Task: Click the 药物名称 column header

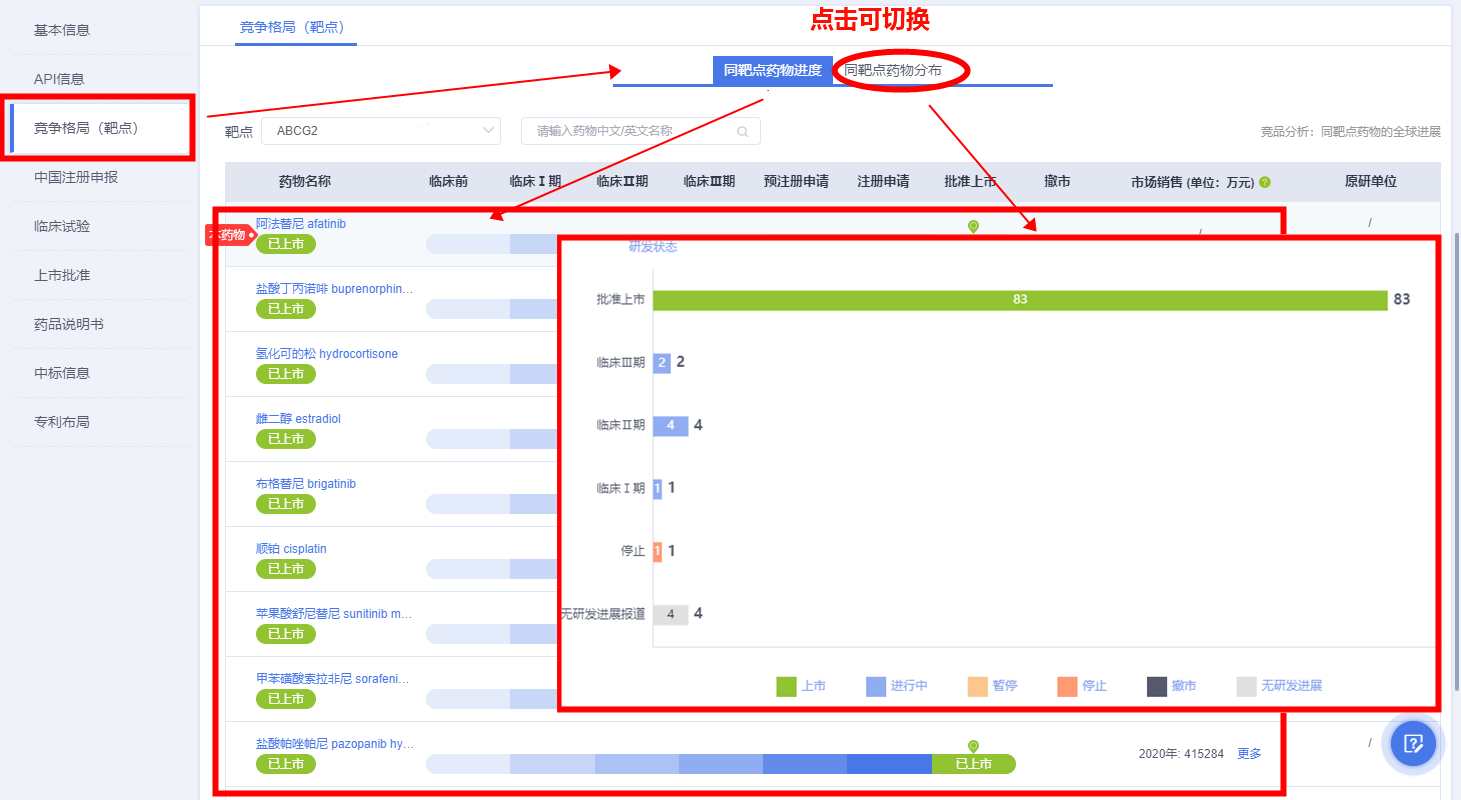Action: [x=305, y=182]
